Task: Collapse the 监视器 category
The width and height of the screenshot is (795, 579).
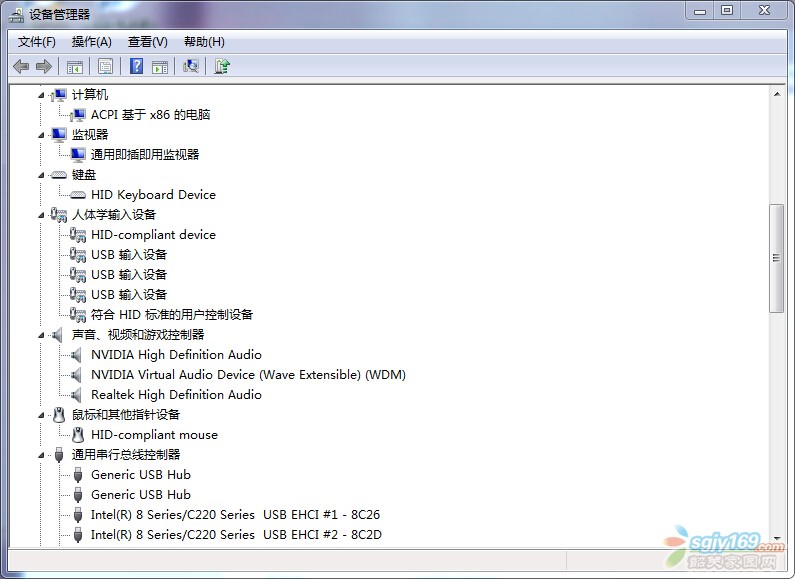Action: [42, 135]
